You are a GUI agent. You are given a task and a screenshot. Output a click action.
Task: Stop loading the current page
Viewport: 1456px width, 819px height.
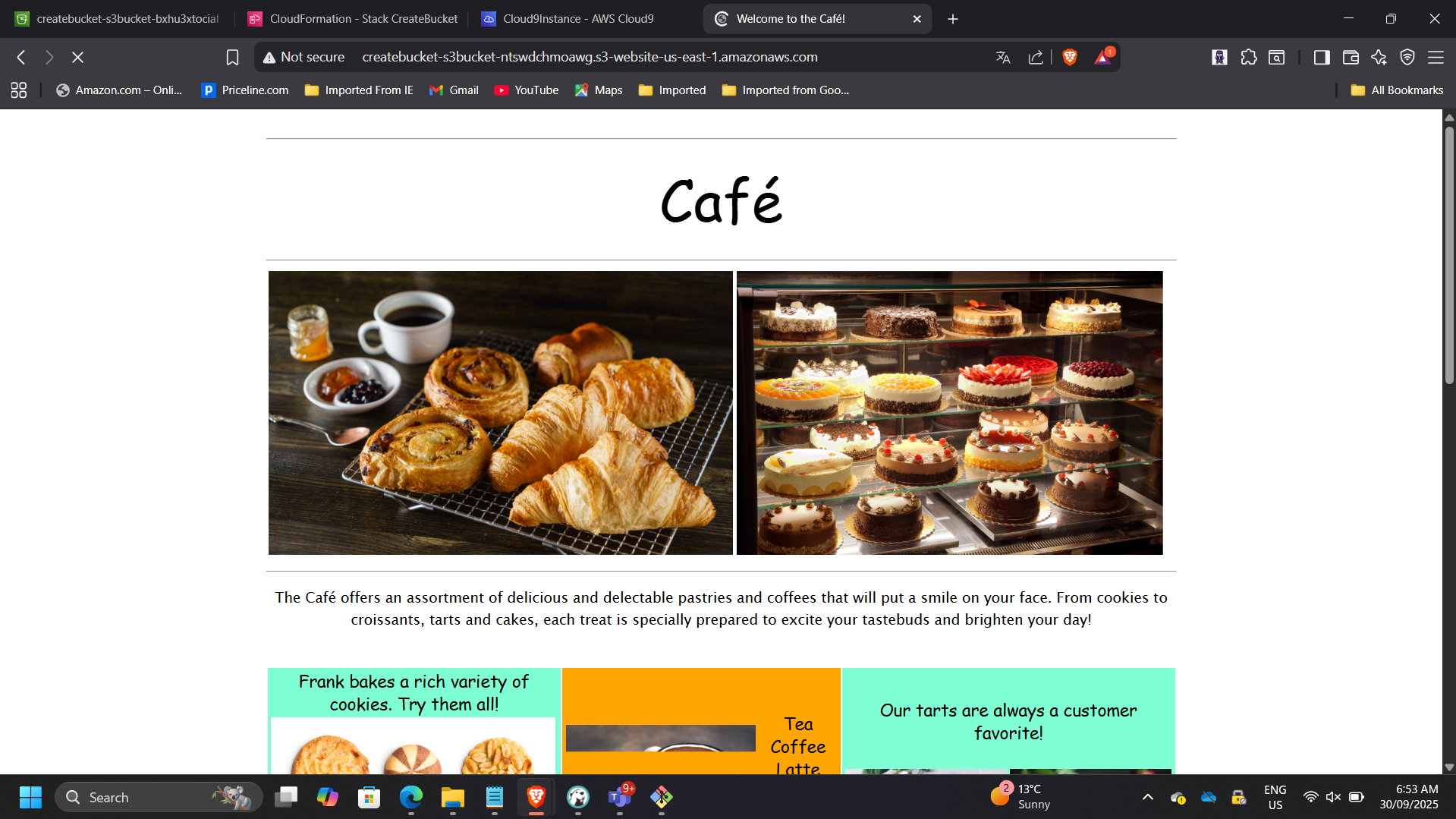(x=78, y=57)
